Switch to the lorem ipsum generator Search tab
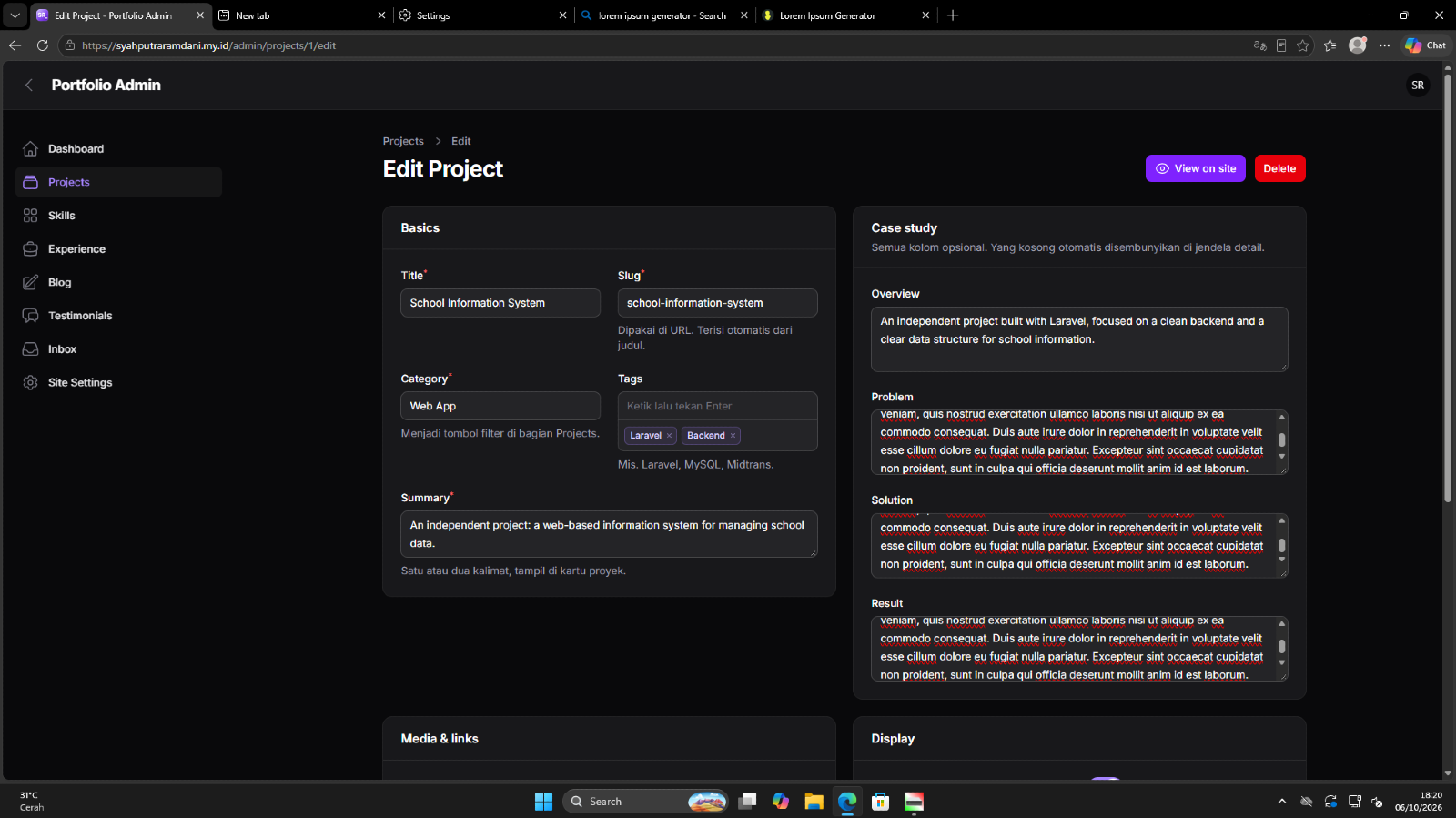Image resolution: width=1456 pixels, height=818 pixels. pyautogui.click(x=664, y=15)
